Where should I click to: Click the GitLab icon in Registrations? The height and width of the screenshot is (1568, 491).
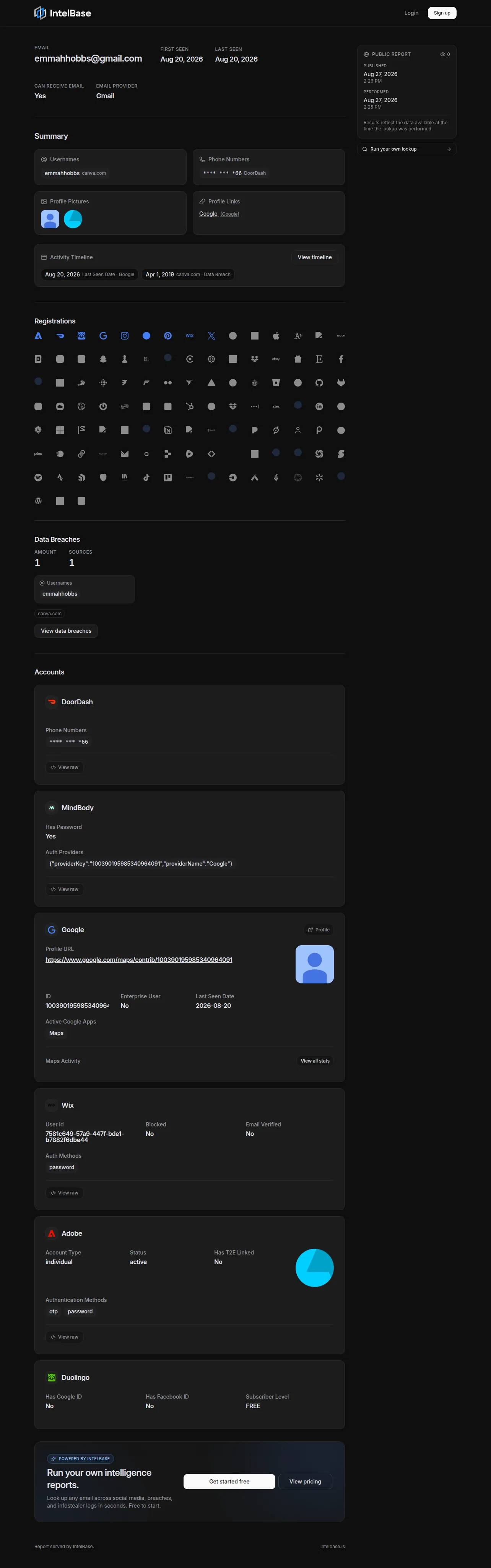341,383
